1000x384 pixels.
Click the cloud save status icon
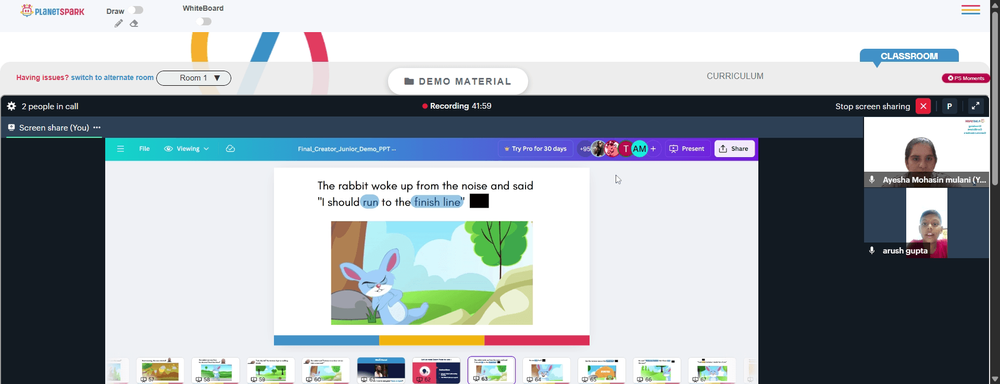click(231, 149)
